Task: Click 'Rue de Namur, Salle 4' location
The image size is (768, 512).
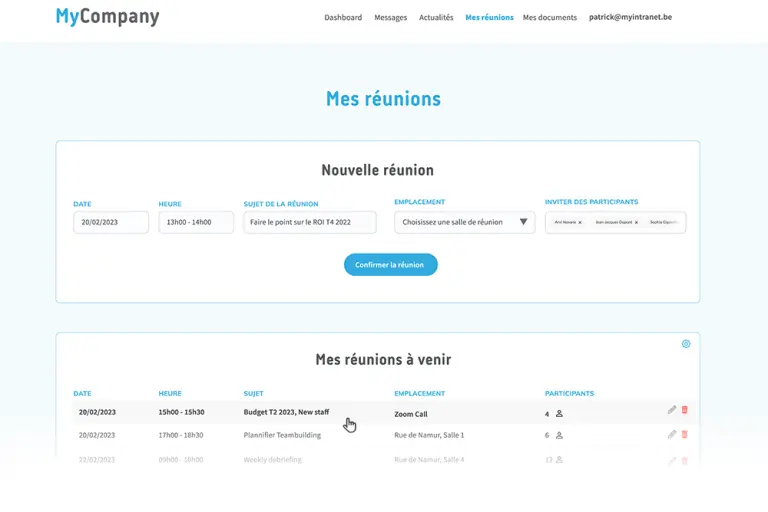Action: [429, 460]
